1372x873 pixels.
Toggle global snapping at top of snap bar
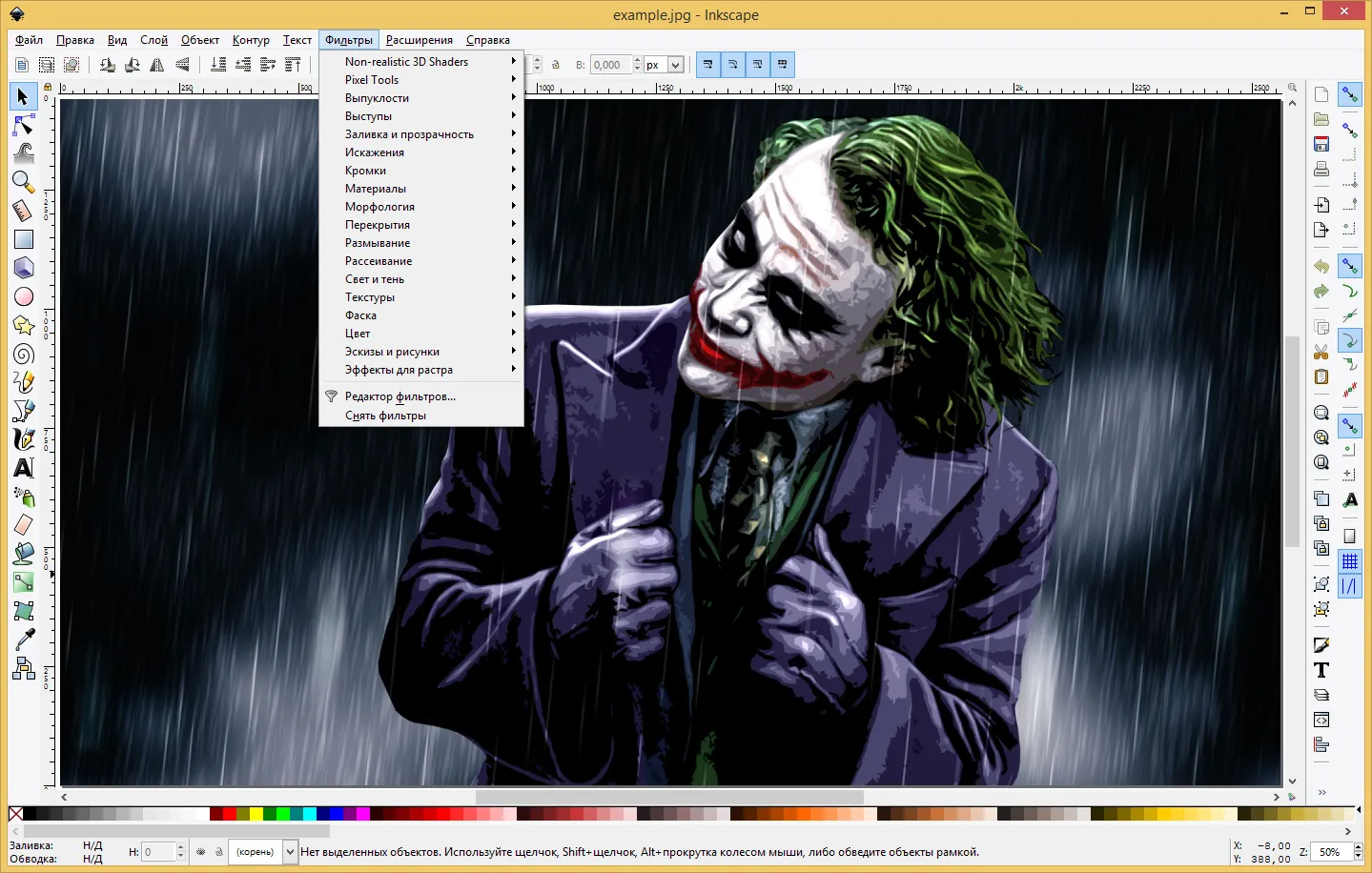[1349, 94]
